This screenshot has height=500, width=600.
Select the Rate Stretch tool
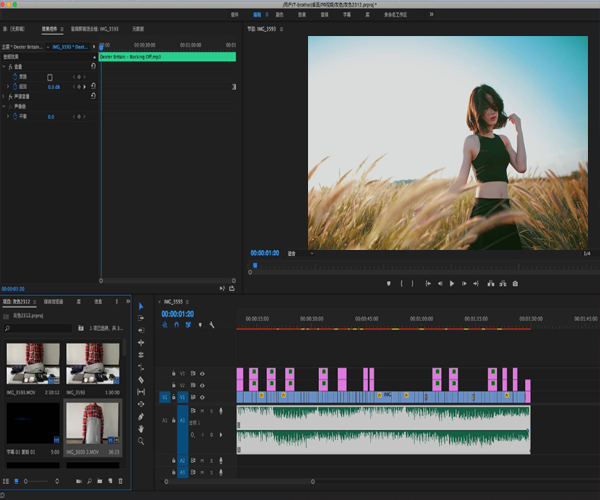[141, 367]
